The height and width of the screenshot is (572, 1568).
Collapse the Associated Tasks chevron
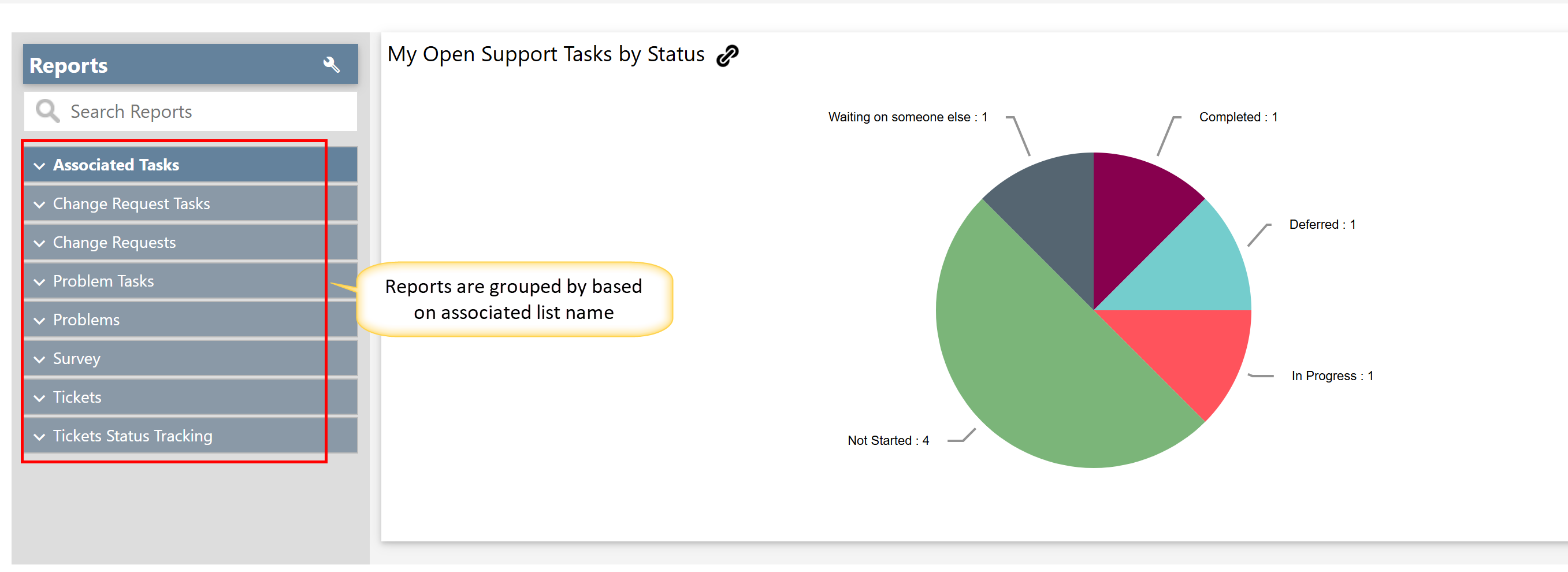pos(39,165)
